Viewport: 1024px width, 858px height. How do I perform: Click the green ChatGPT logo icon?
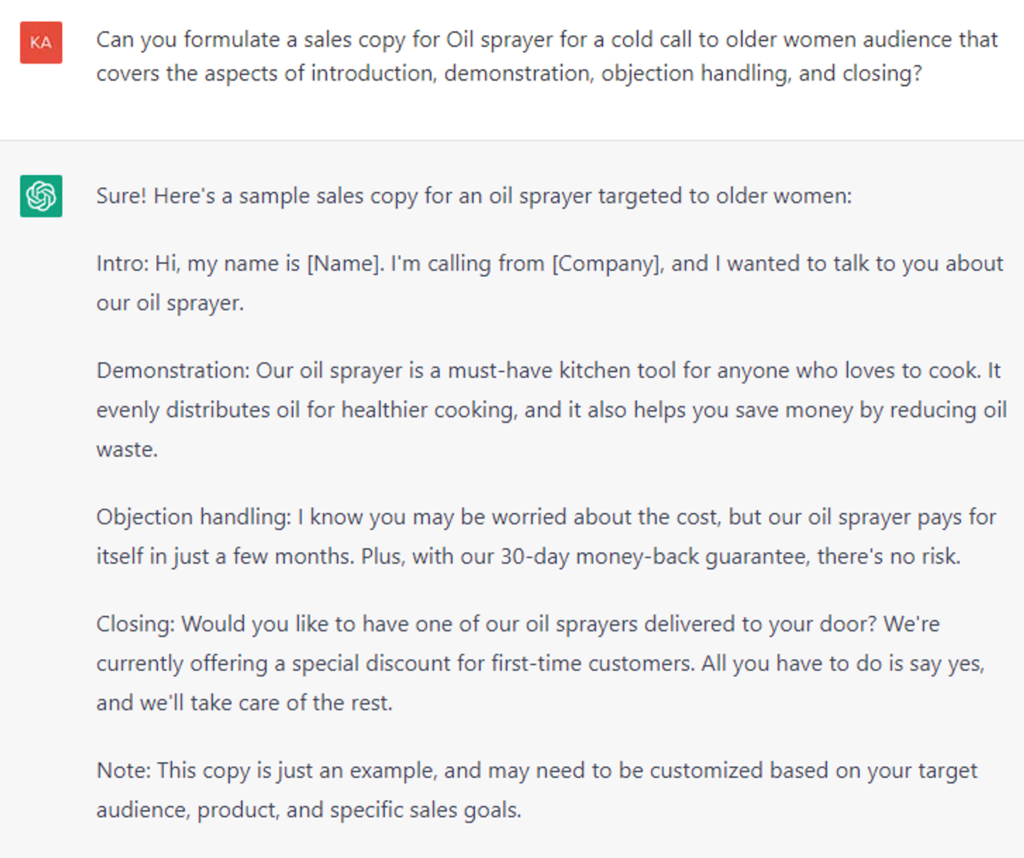41,196
